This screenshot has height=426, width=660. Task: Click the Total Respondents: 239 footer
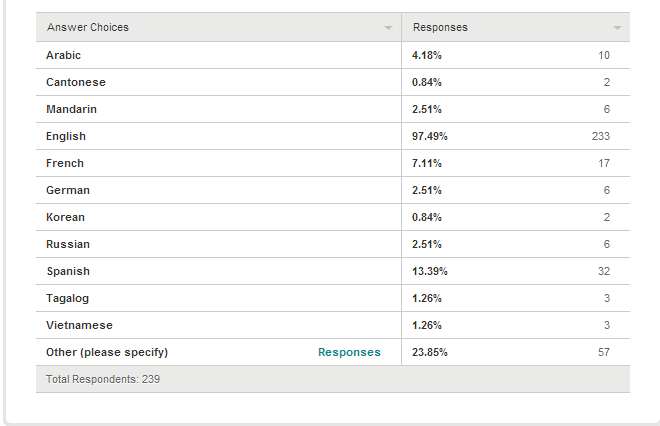coord(333,379)
